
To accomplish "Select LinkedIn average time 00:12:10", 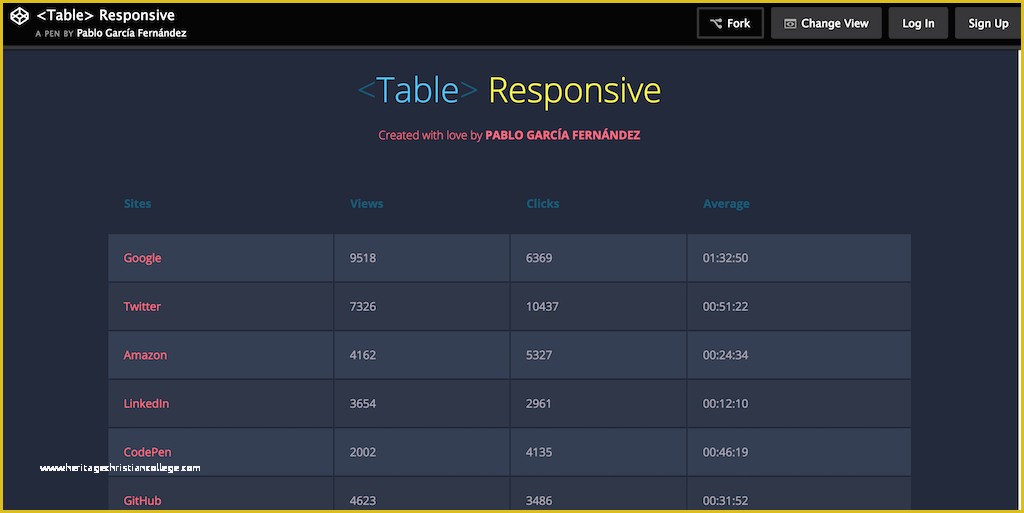I will coord(726,403).
